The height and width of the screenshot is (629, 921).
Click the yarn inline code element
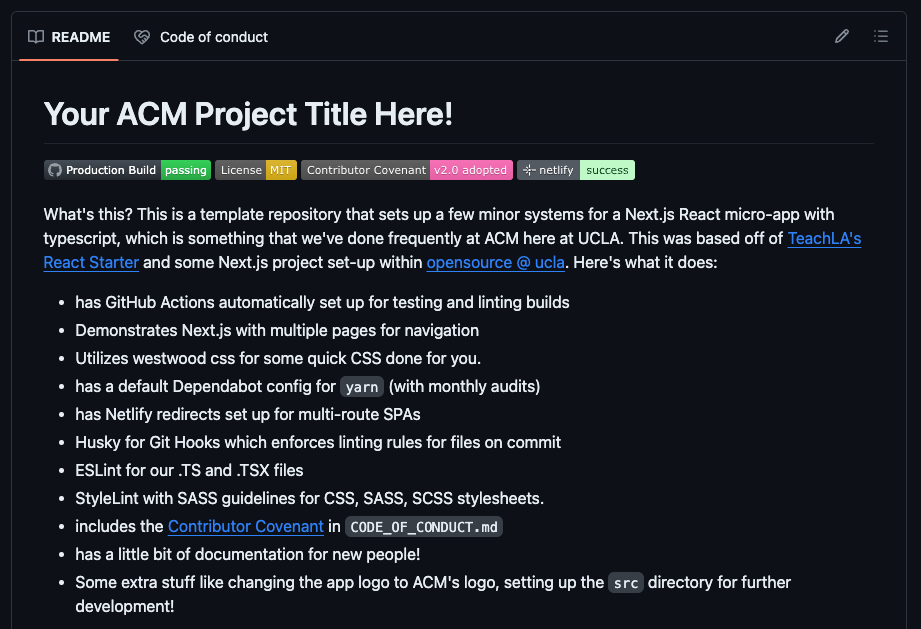pyautogui.click(x=361, y=386)
